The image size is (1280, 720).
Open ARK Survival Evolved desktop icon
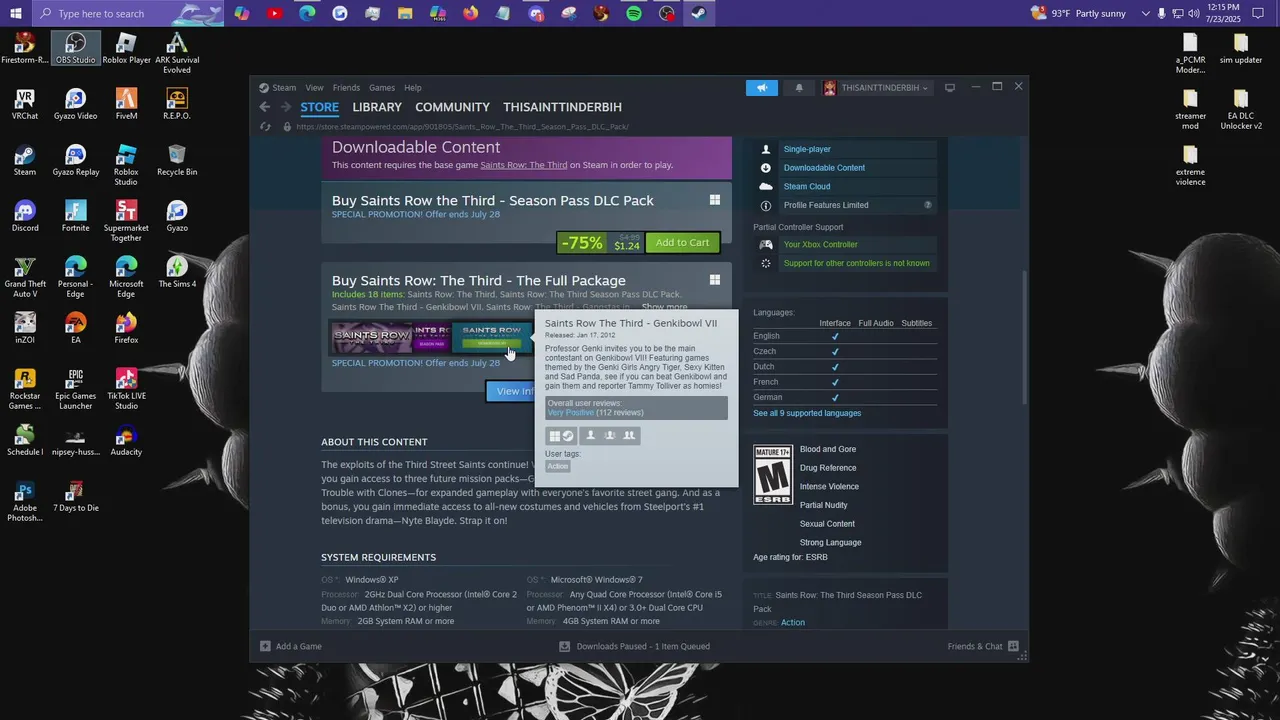pos(177,52)
